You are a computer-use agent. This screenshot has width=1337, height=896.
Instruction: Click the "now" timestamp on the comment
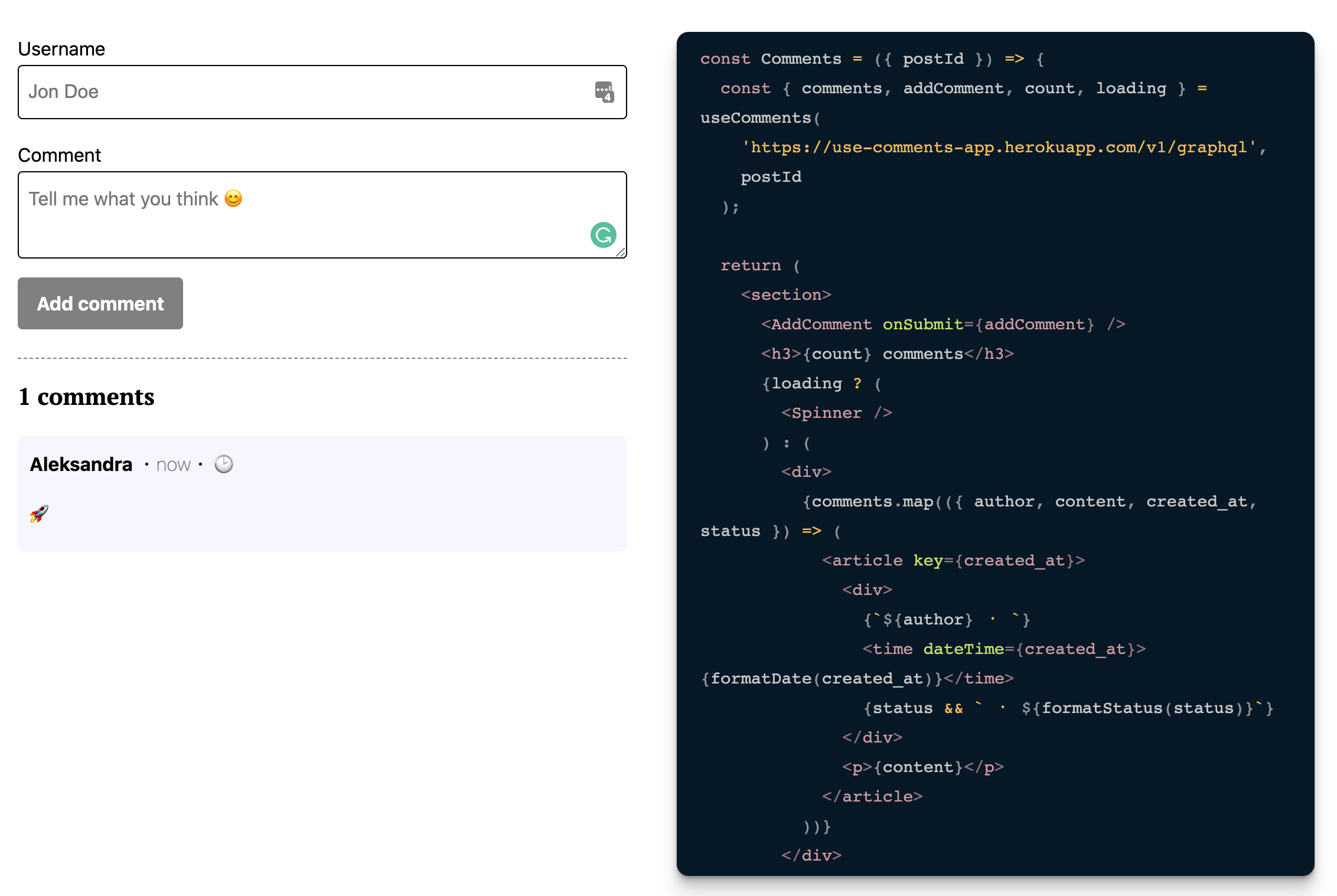click(x=173, y=465)
